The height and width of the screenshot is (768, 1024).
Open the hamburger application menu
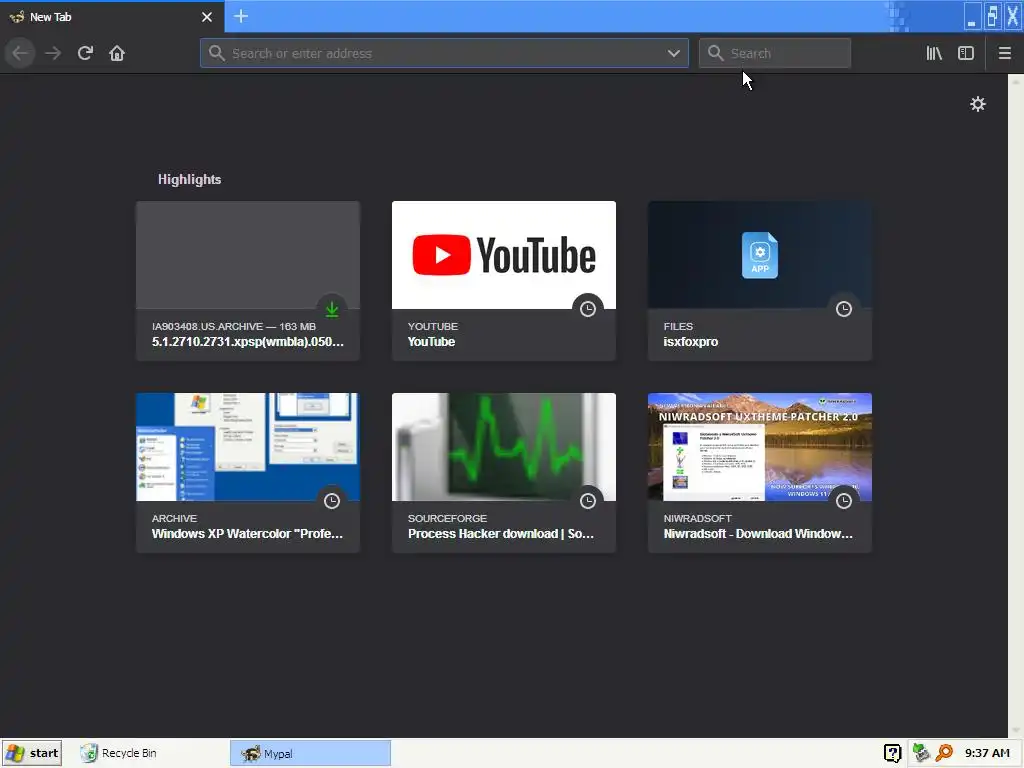pos(1004,53)
